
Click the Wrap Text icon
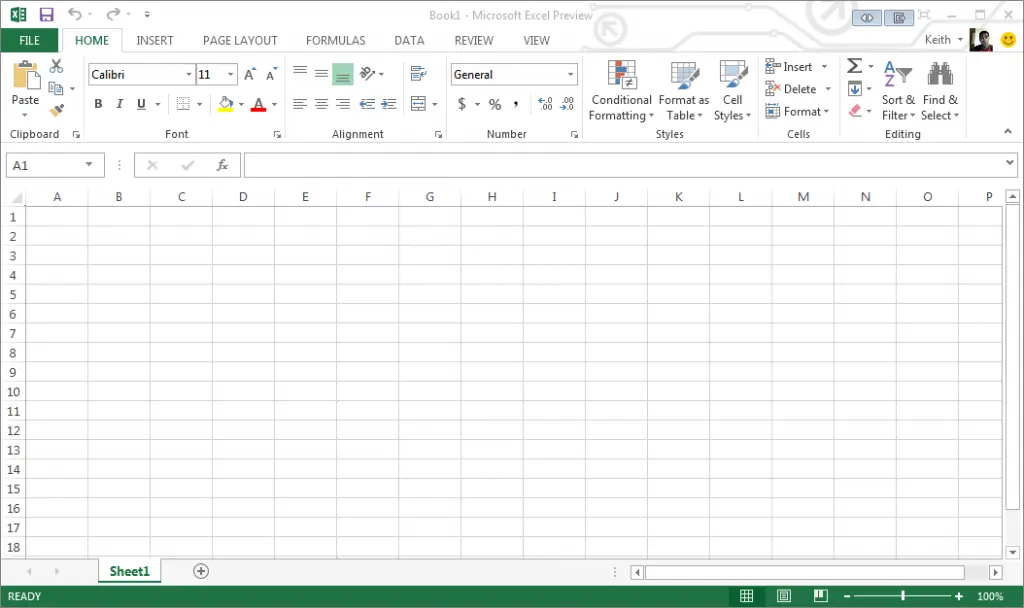click(419, 73)
